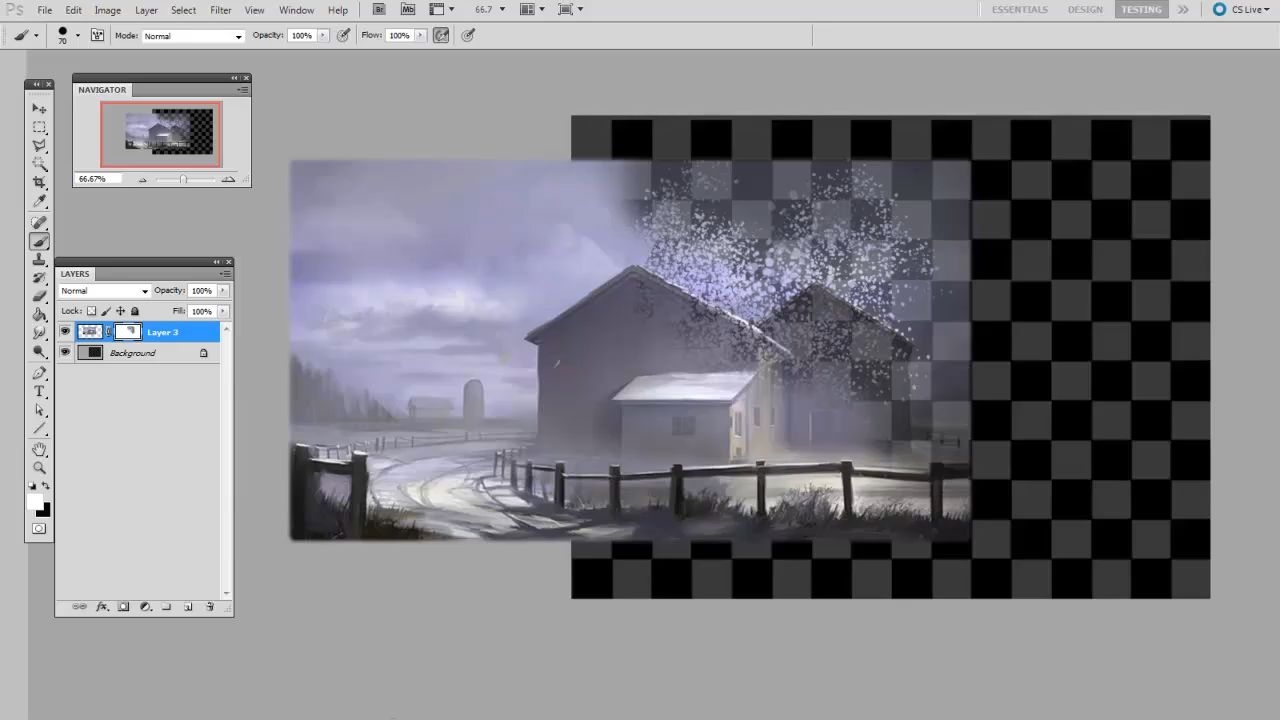Expand the Flow slider arrow
The width and height of the screenshot is (1280, 720).
pos(419,35)
